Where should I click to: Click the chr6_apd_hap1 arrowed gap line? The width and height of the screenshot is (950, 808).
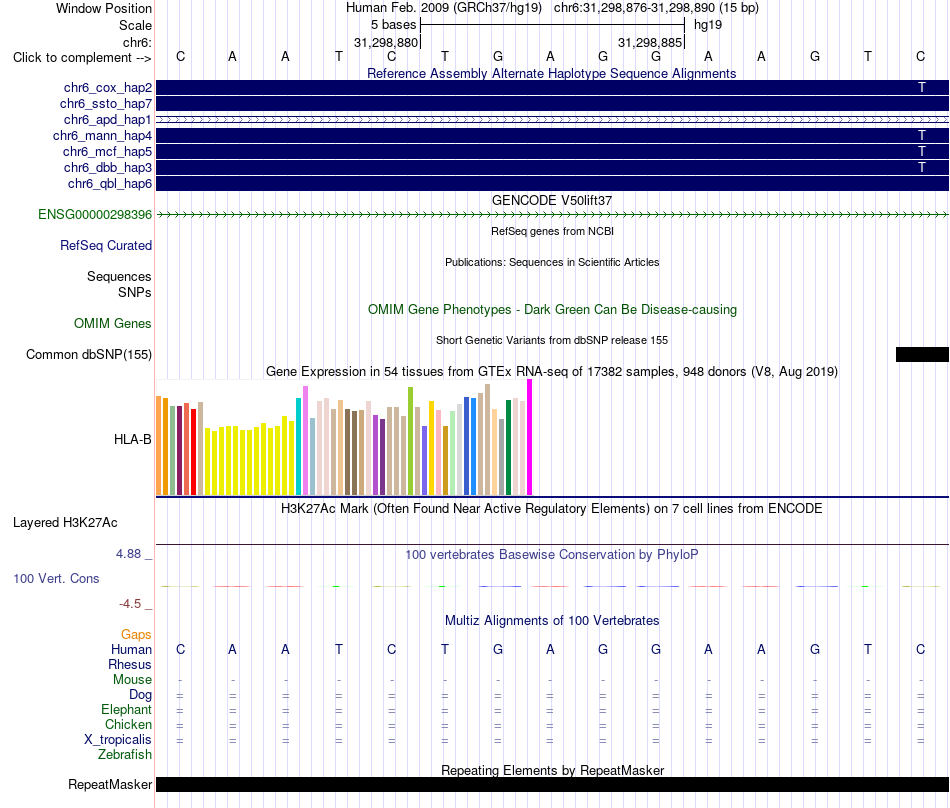(x=552, y=119)
